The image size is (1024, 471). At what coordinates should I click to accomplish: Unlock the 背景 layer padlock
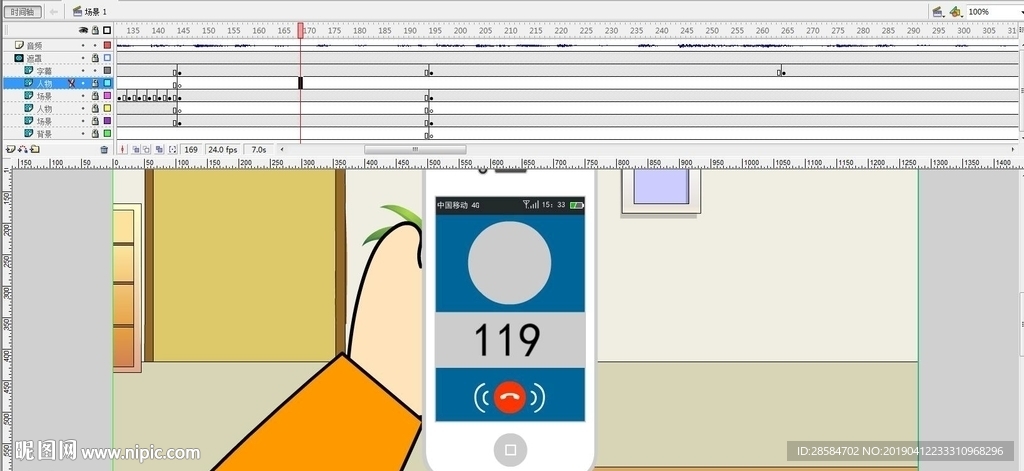95,133
